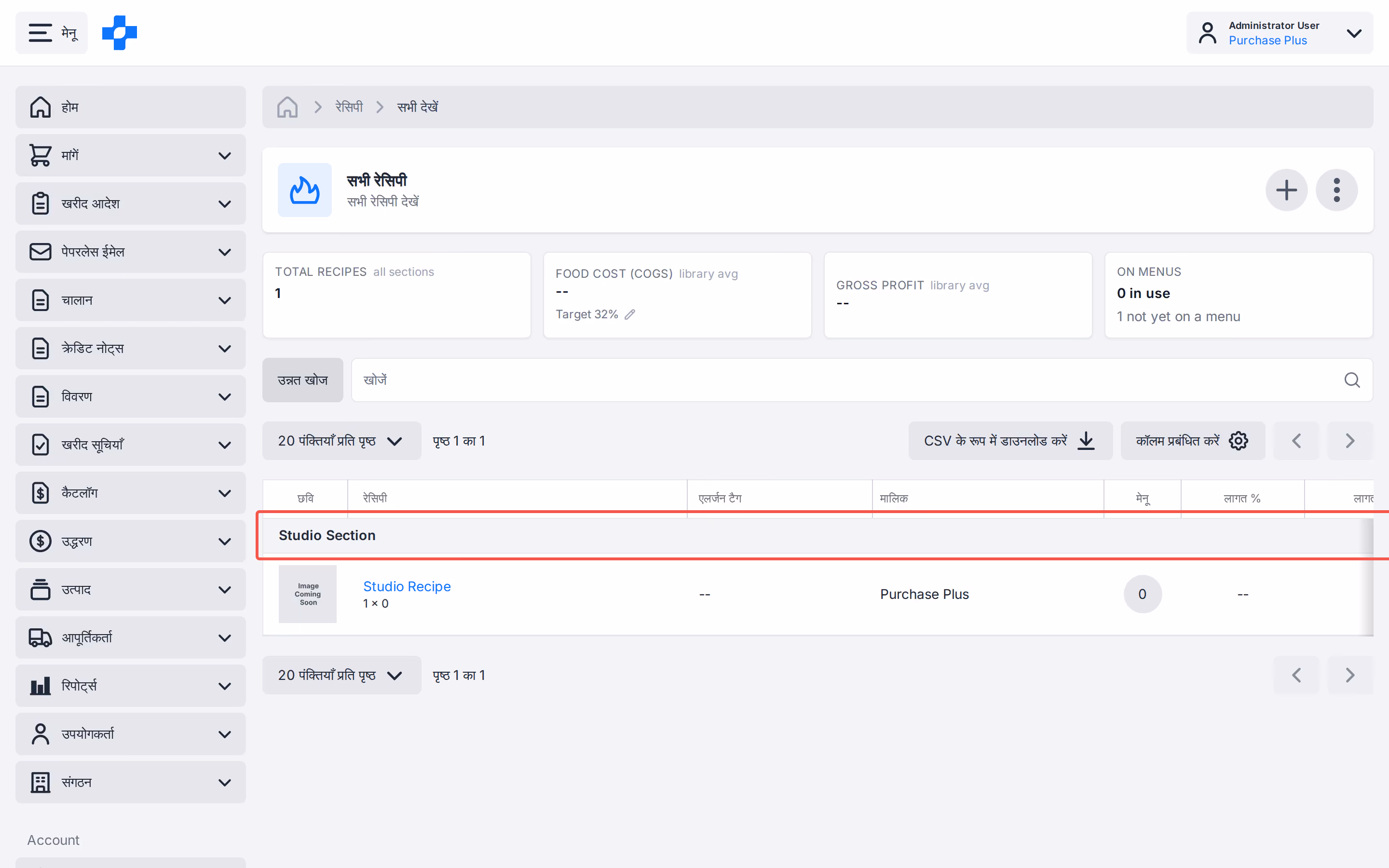Click the Studio Section group row

coord(818,536)
